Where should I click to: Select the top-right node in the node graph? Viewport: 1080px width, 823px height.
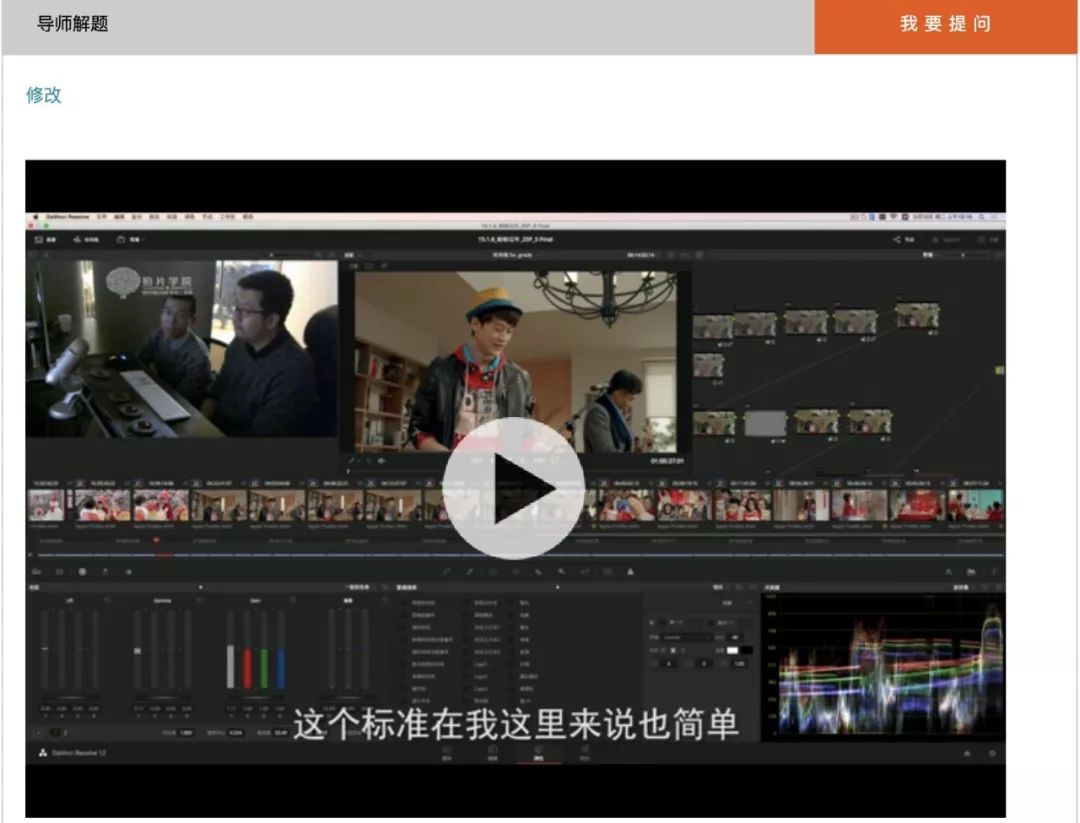[917, 316]
